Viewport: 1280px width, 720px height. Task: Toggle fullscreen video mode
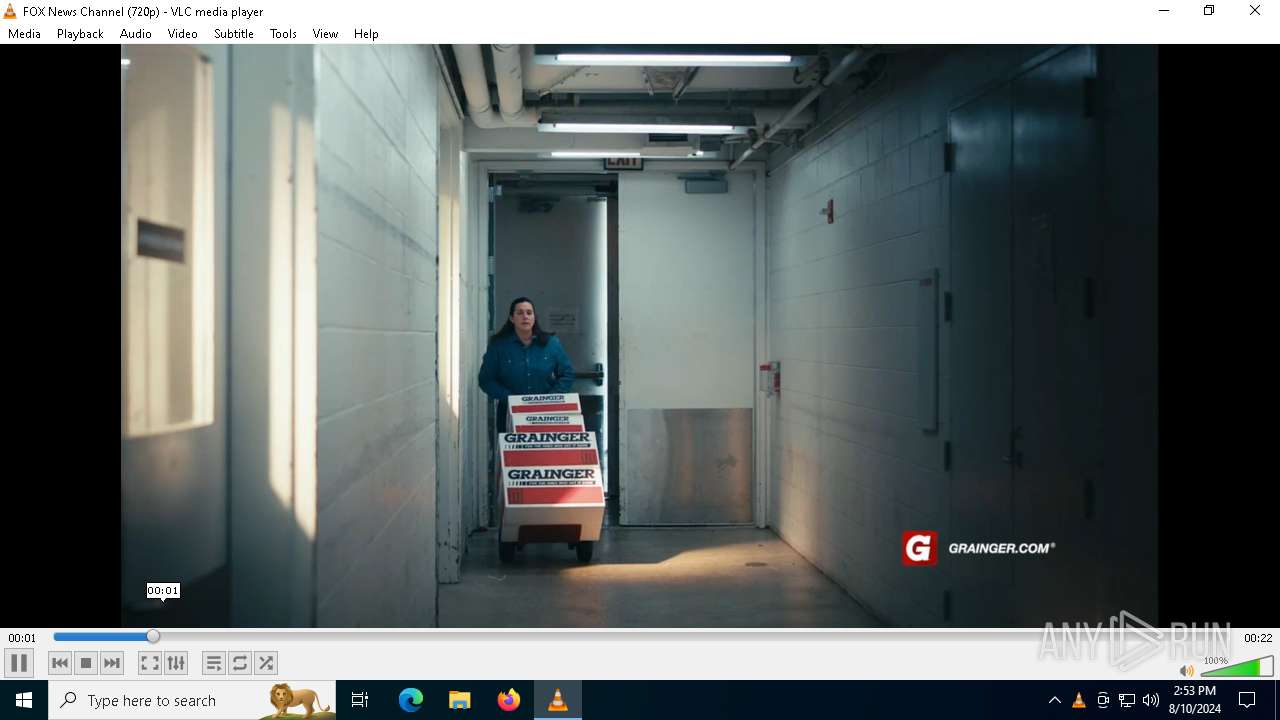click(x=150, y=663)
